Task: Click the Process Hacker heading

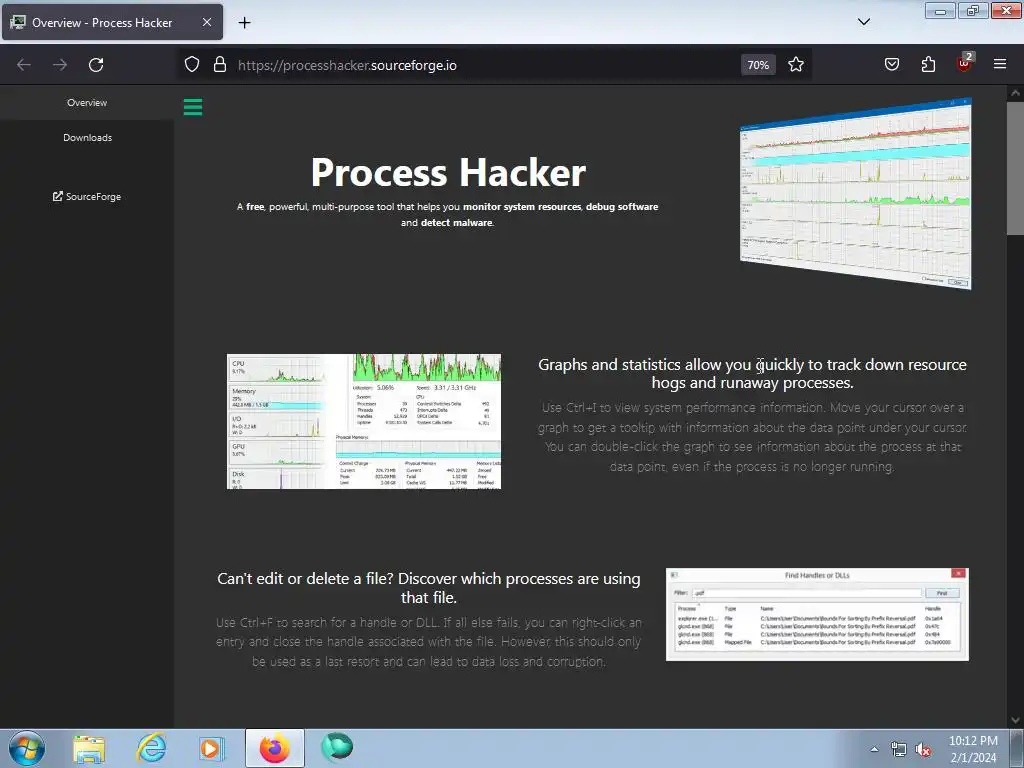Action: [x=448, y=172]
